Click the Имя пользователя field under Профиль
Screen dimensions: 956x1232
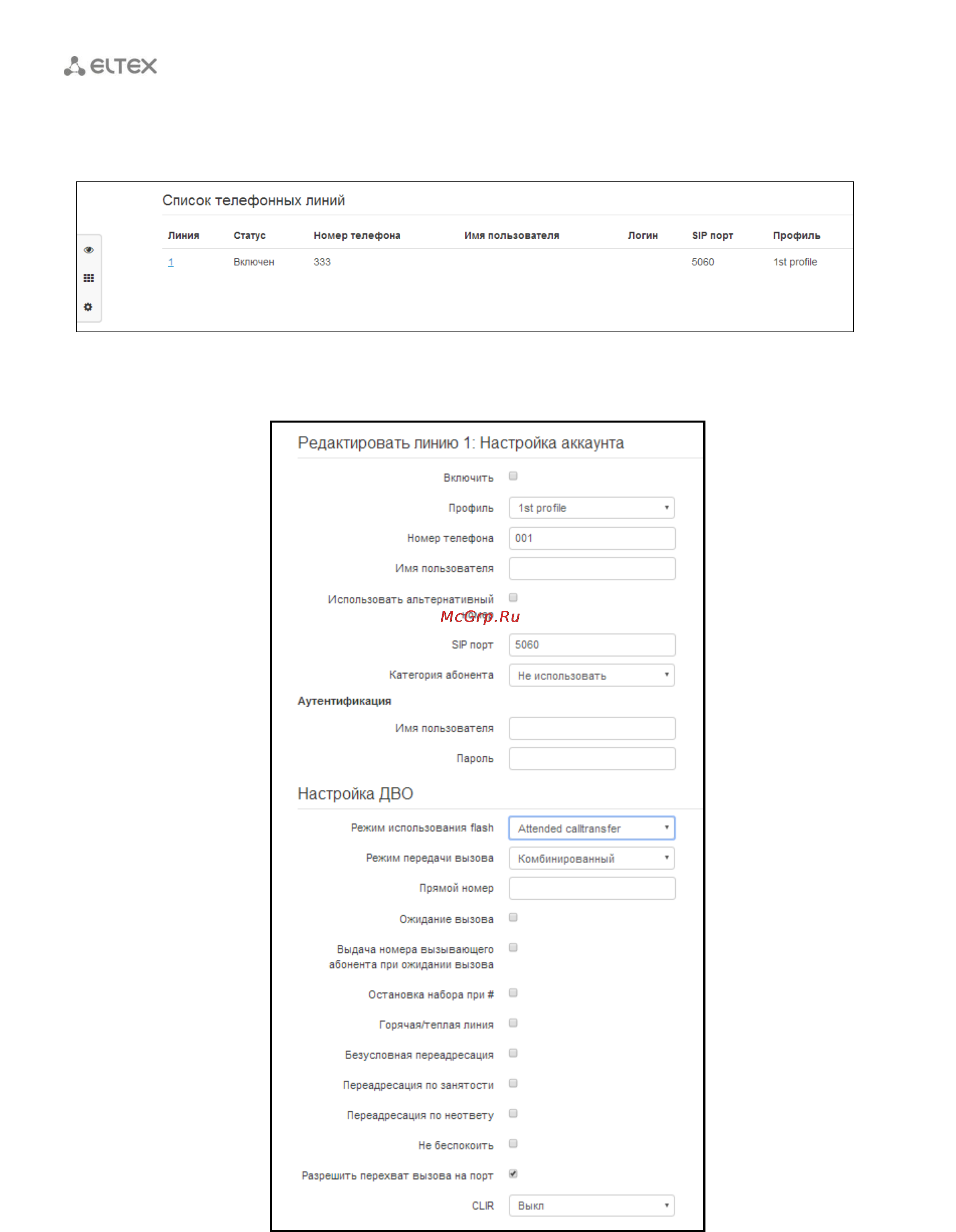pyautogui.click(x=591, y=568)
